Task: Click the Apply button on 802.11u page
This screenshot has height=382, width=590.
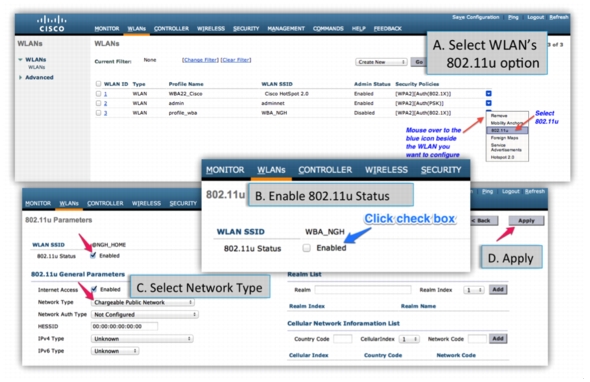Action: (526, 221)
